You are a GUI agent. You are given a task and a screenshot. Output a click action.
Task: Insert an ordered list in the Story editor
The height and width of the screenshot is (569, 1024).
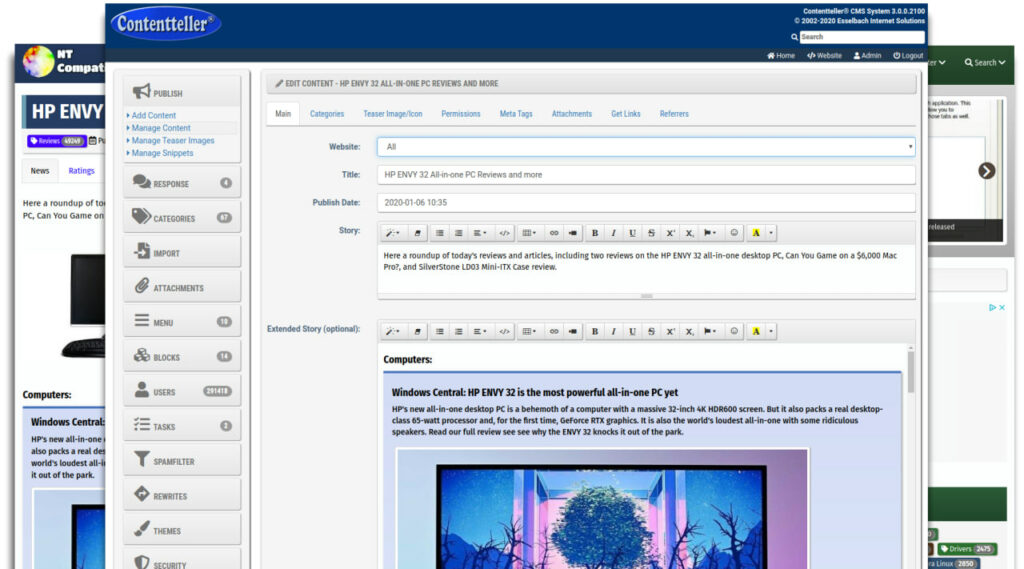tap(458, 233)
